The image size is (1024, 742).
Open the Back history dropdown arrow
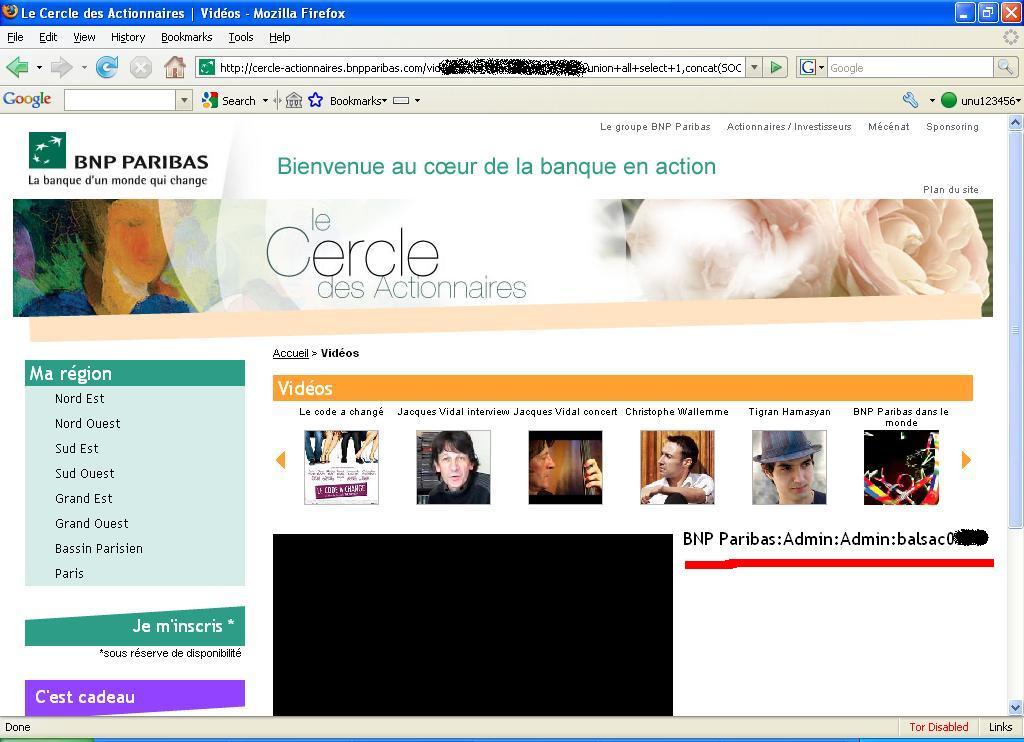pos(39,67)
